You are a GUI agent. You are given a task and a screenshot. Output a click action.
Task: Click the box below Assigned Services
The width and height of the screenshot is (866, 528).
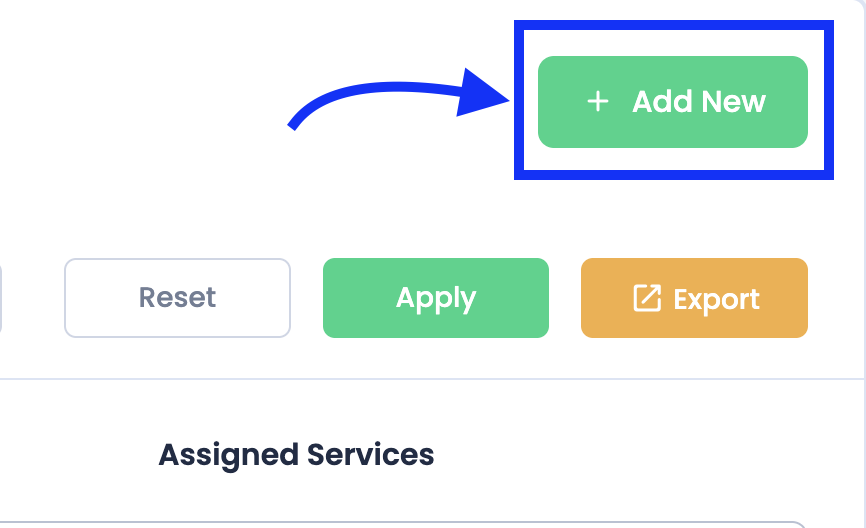[x=400, y=524]
